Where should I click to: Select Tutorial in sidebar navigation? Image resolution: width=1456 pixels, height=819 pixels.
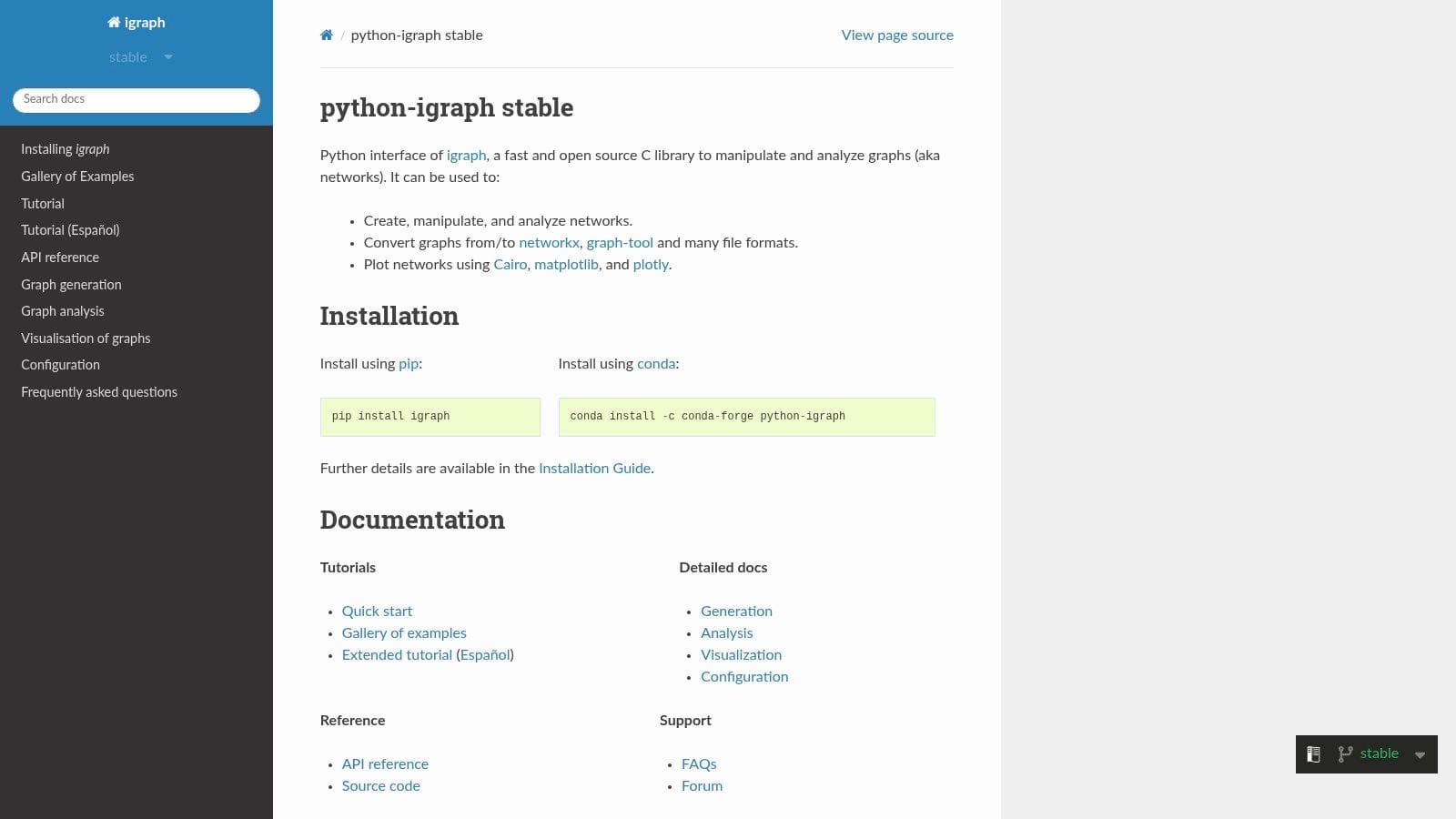coord(43,204)
